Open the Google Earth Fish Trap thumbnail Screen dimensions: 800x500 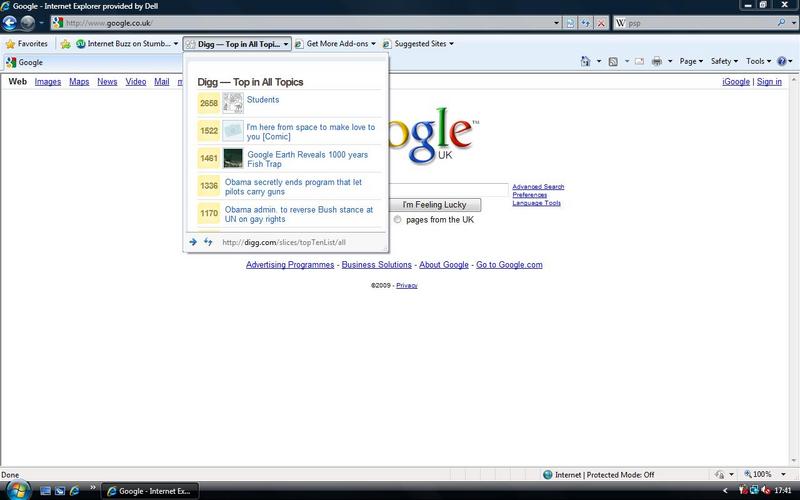pyautogui.click(x=233, y=158)
